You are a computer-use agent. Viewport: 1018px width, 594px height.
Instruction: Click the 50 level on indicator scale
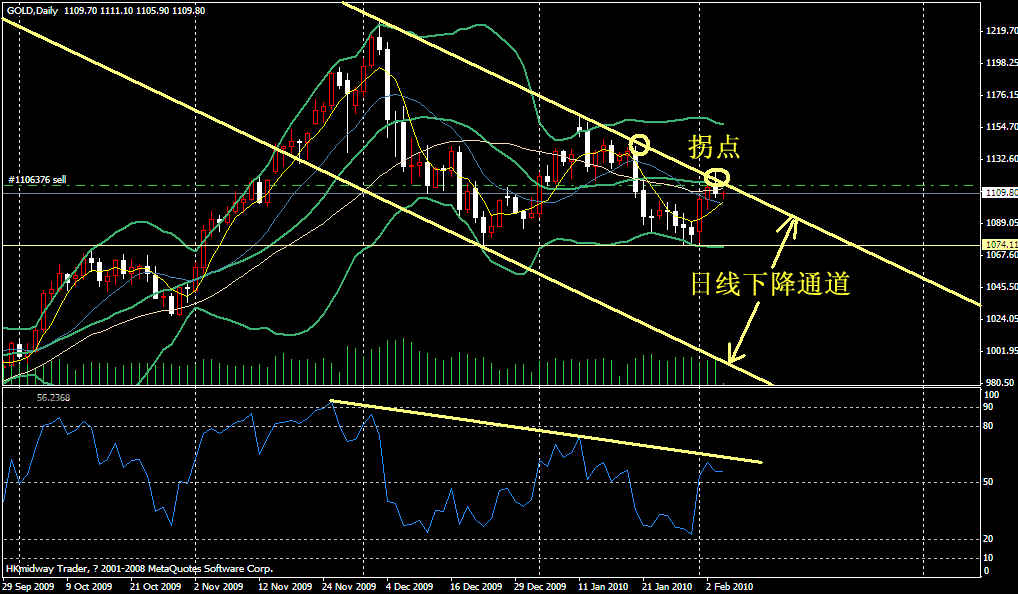coord(989,482)
